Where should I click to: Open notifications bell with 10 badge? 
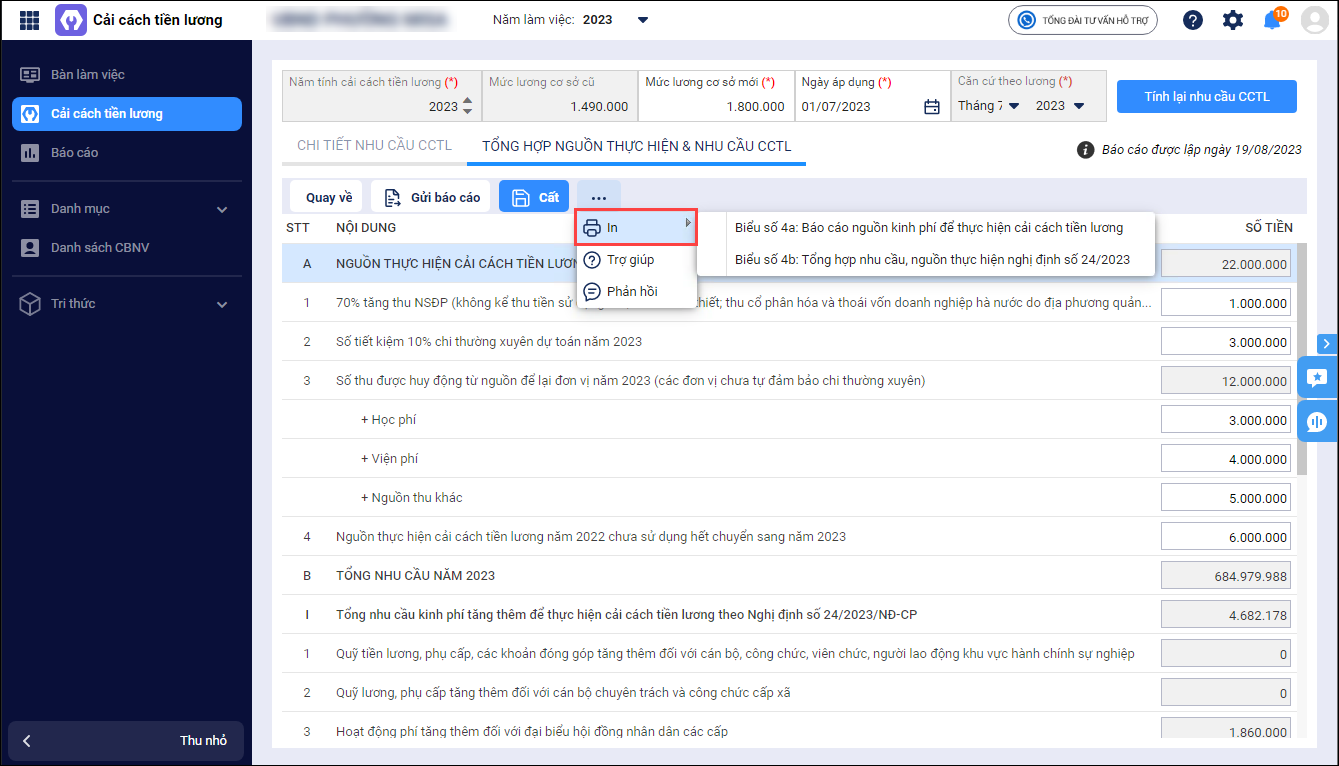1273,19
